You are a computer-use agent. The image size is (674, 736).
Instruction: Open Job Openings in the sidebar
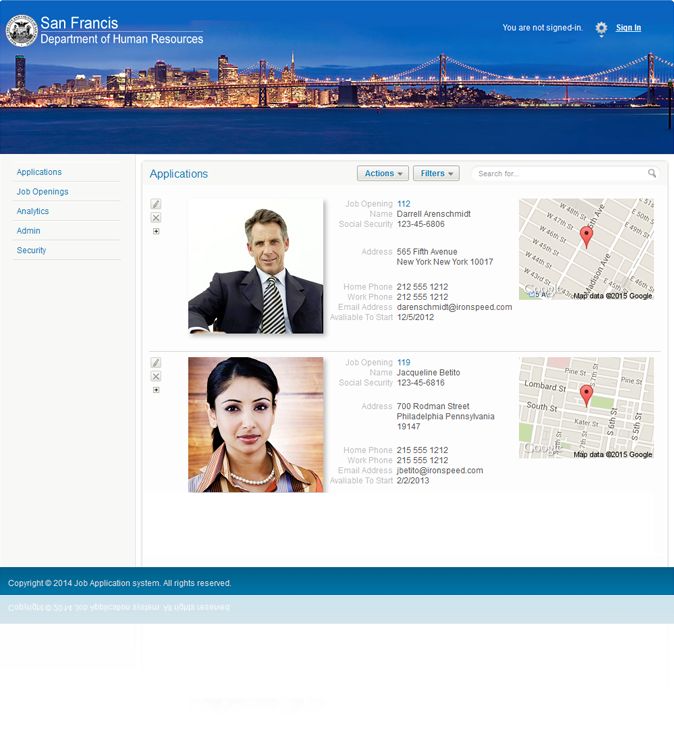point(42,192)
